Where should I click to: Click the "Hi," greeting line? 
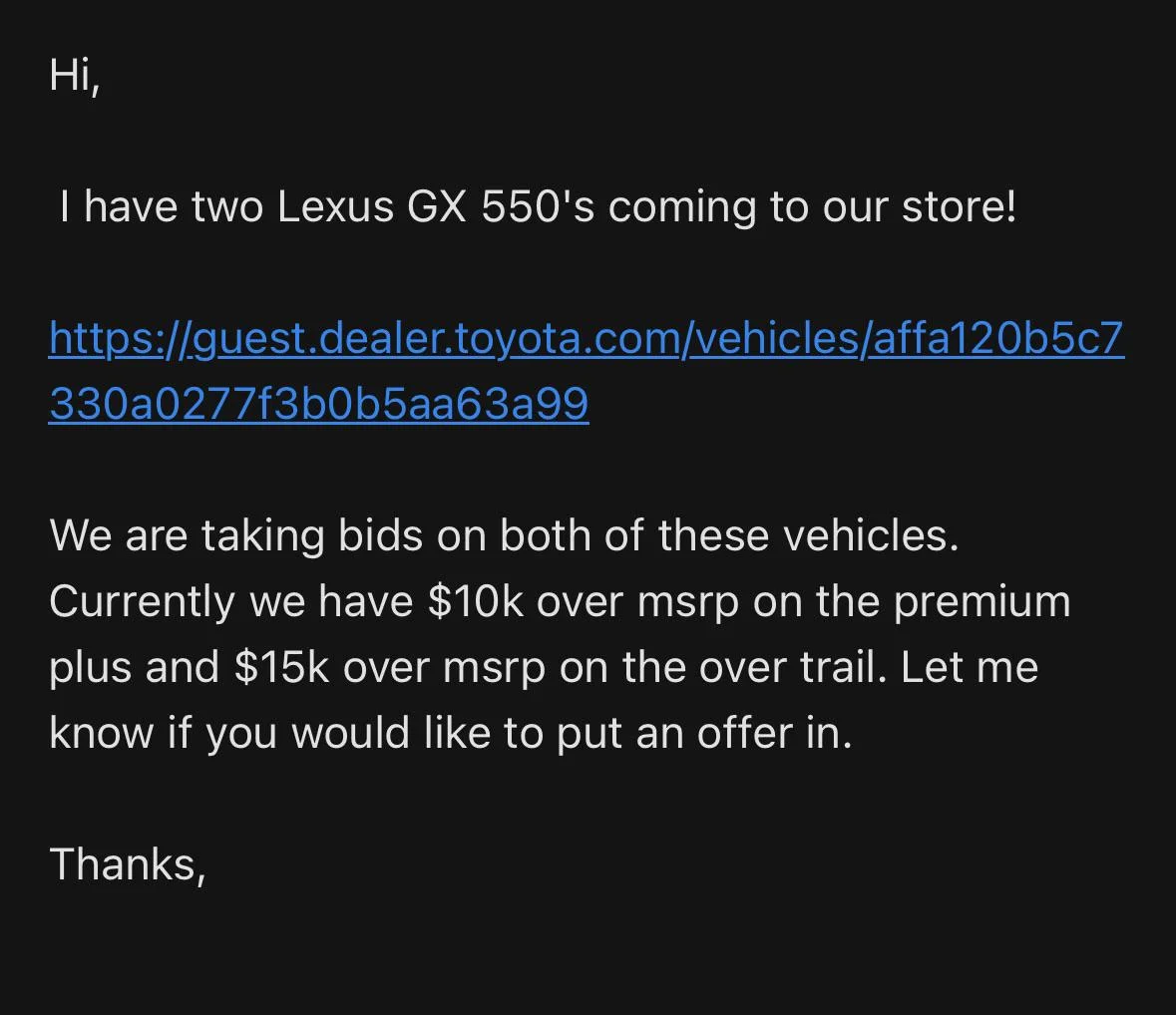tap(74, 75)
